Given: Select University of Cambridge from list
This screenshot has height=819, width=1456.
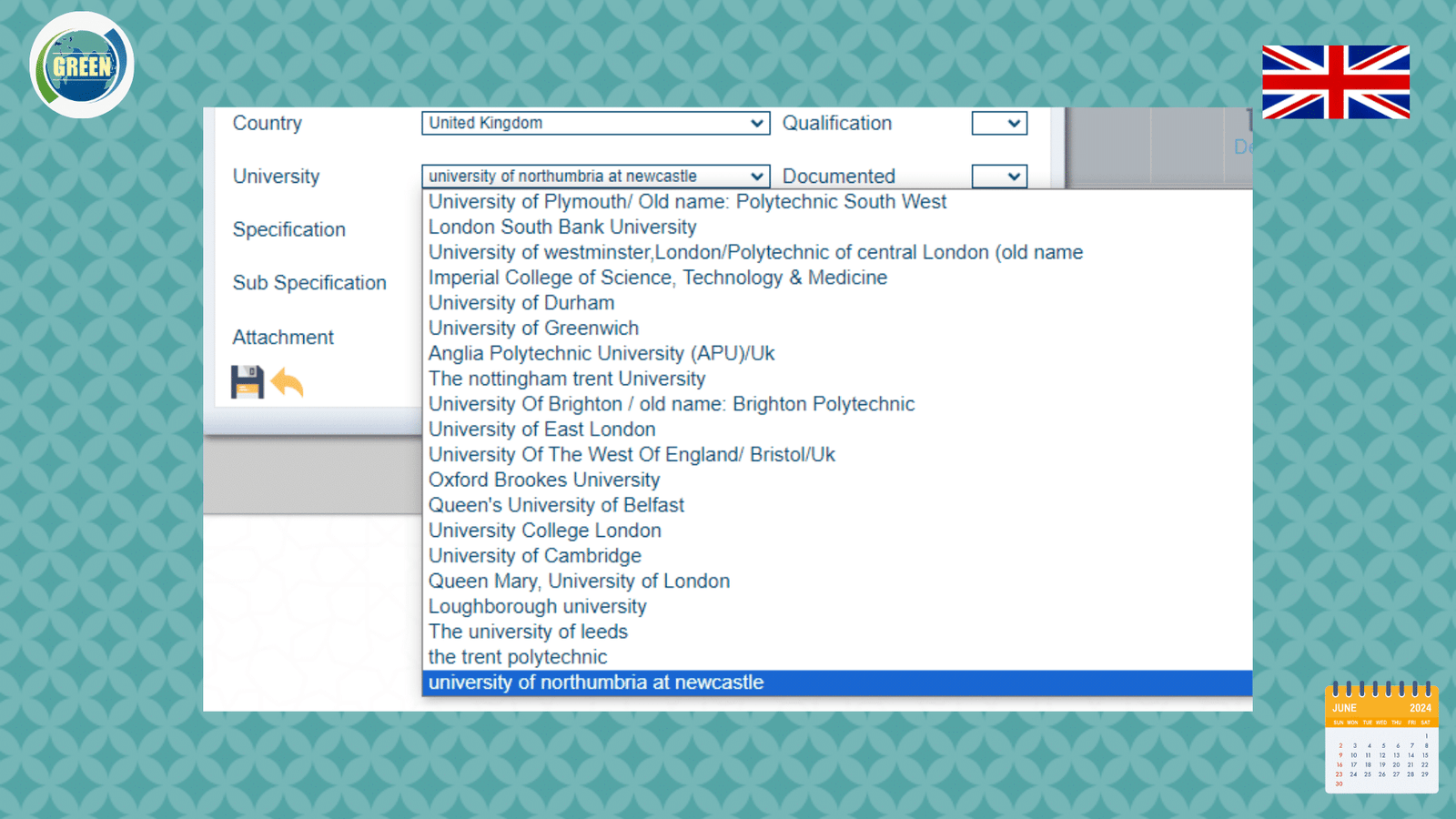Looking at the screenshot, I should (x=535, y=556).
